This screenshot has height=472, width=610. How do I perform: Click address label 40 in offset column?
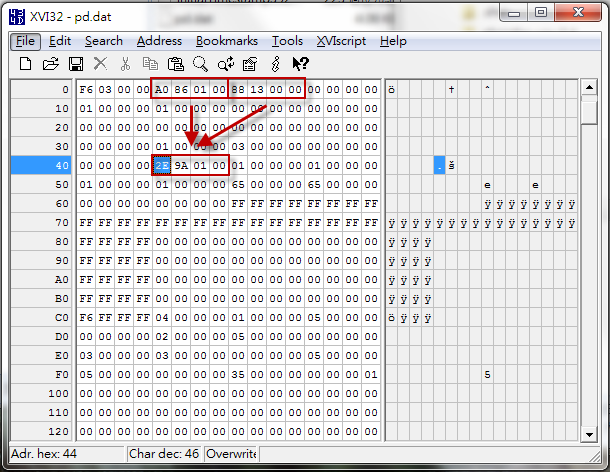click(x=41, y=166)
